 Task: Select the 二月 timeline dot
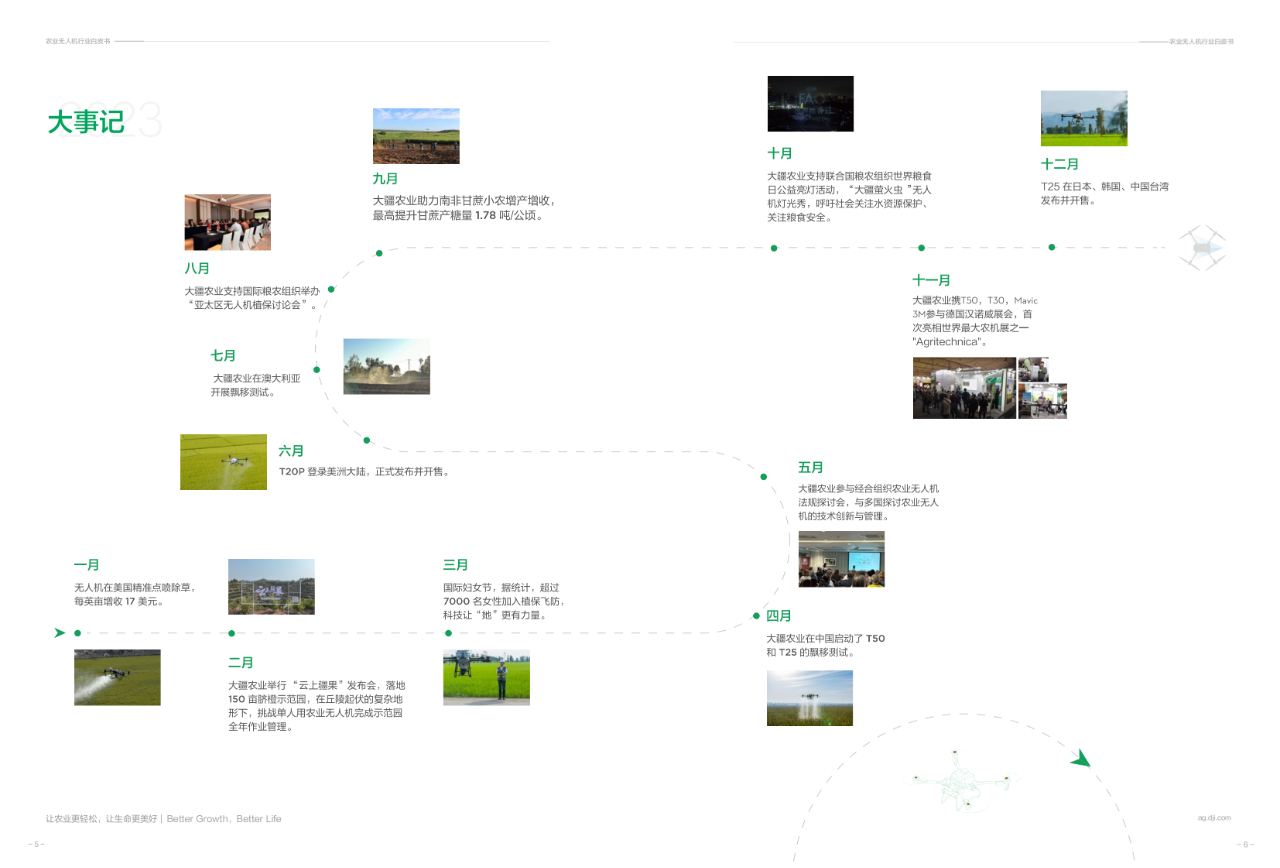(231, 633)
